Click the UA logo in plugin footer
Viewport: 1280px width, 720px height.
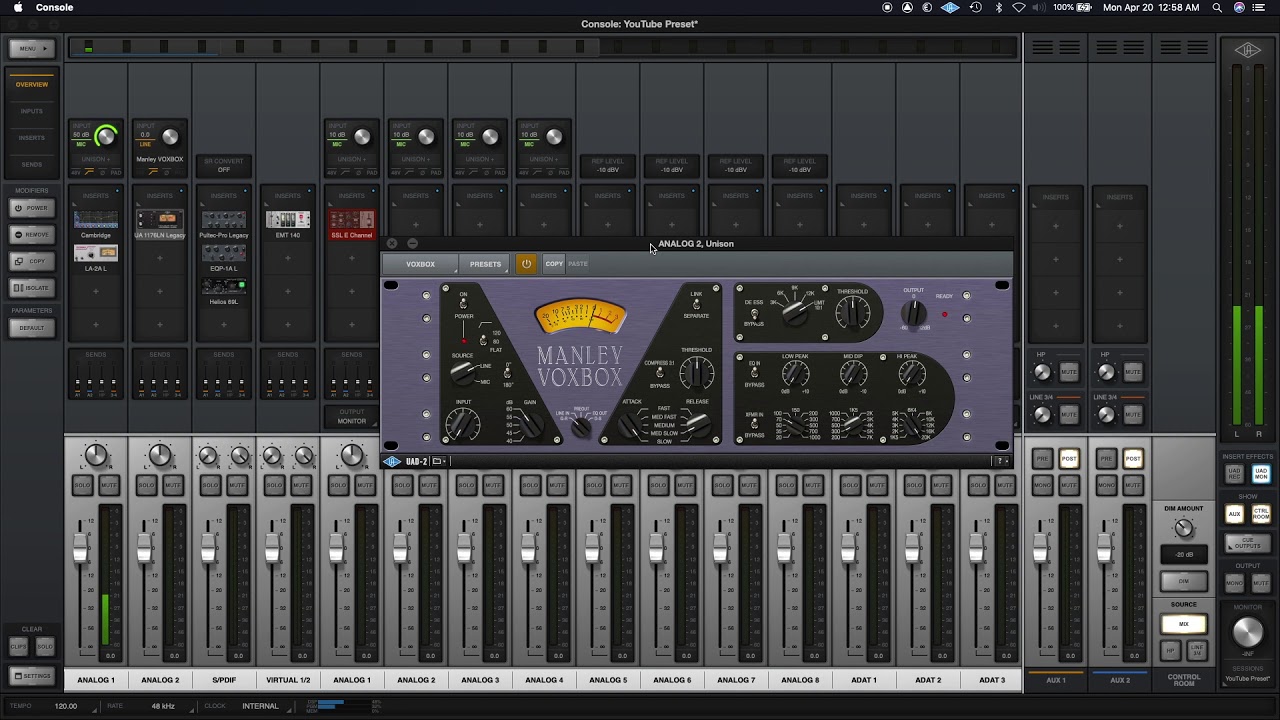tap(392, 461)
